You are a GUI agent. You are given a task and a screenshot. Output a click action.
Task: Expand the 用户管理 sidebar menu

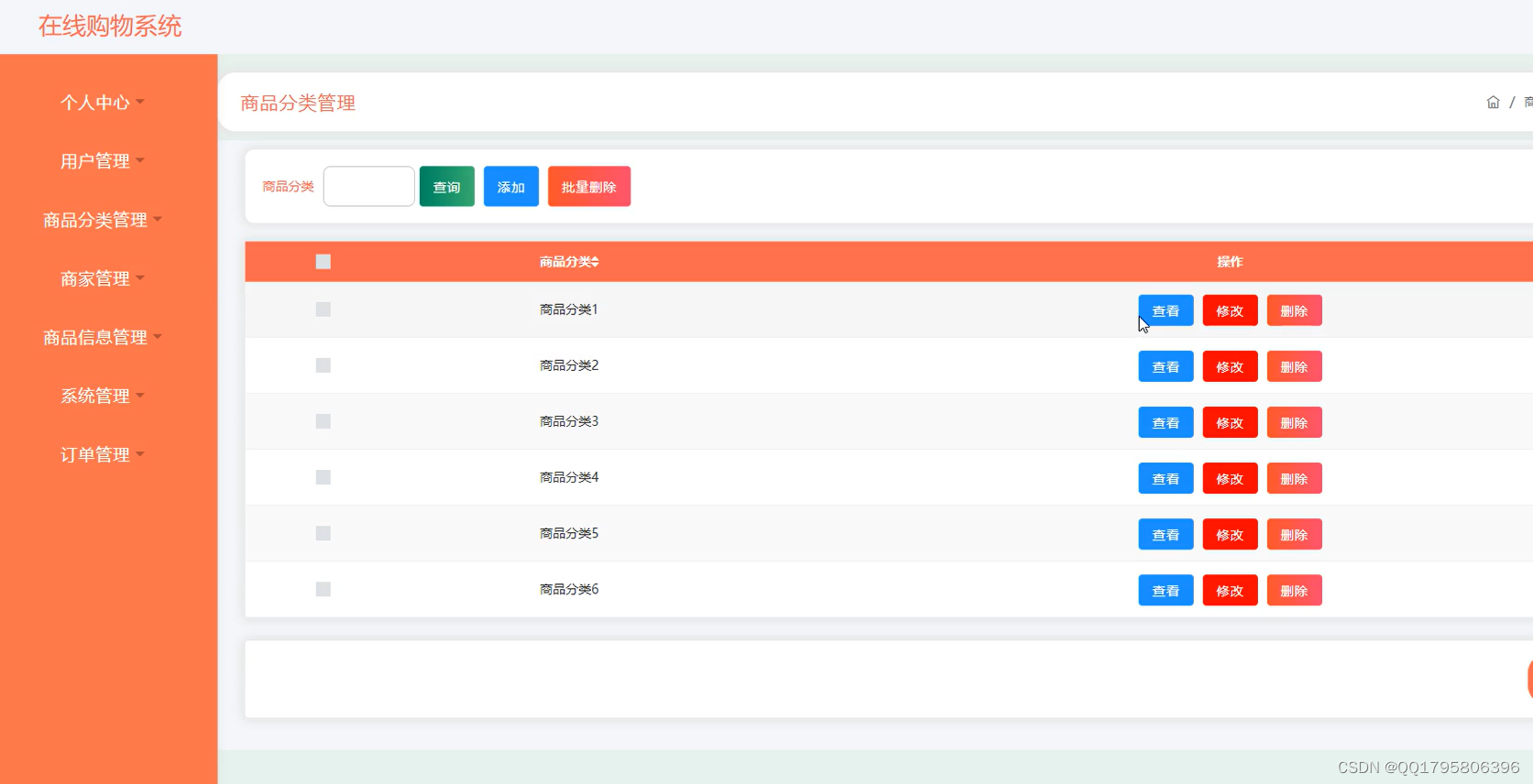click(102, 161)
